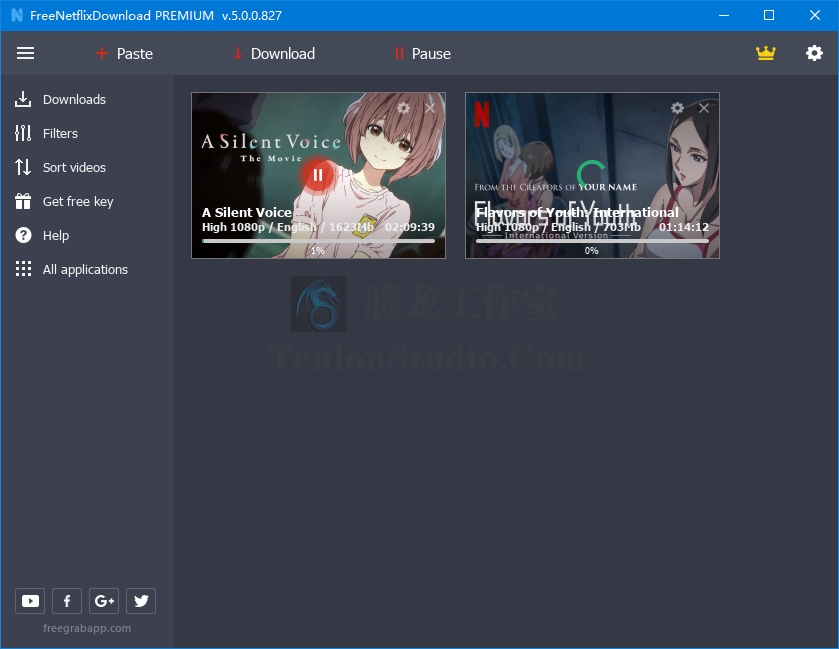Remove A Silent Voice with its X

coord(430,108)
